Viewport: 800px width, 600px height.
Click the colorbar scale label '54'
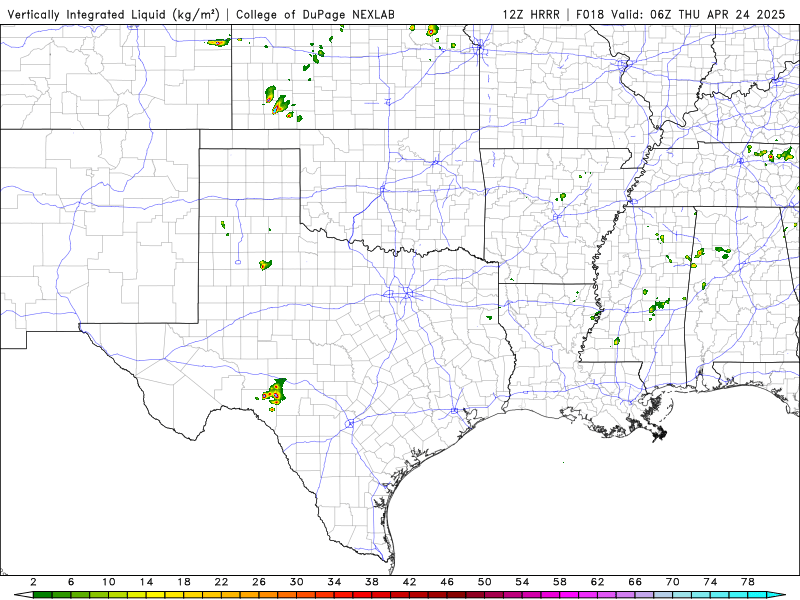pos(522,582)
